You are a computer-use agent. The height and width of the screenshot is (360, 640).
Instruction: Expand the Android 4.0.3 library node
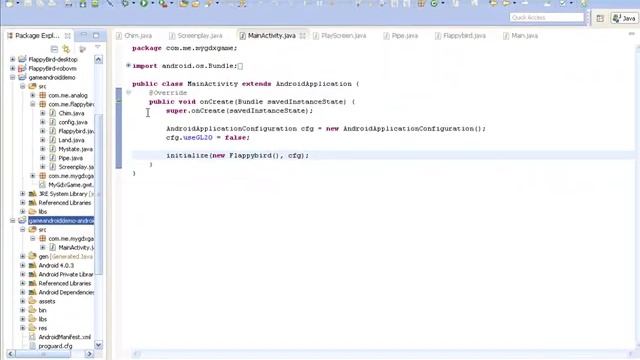[23, 265]
